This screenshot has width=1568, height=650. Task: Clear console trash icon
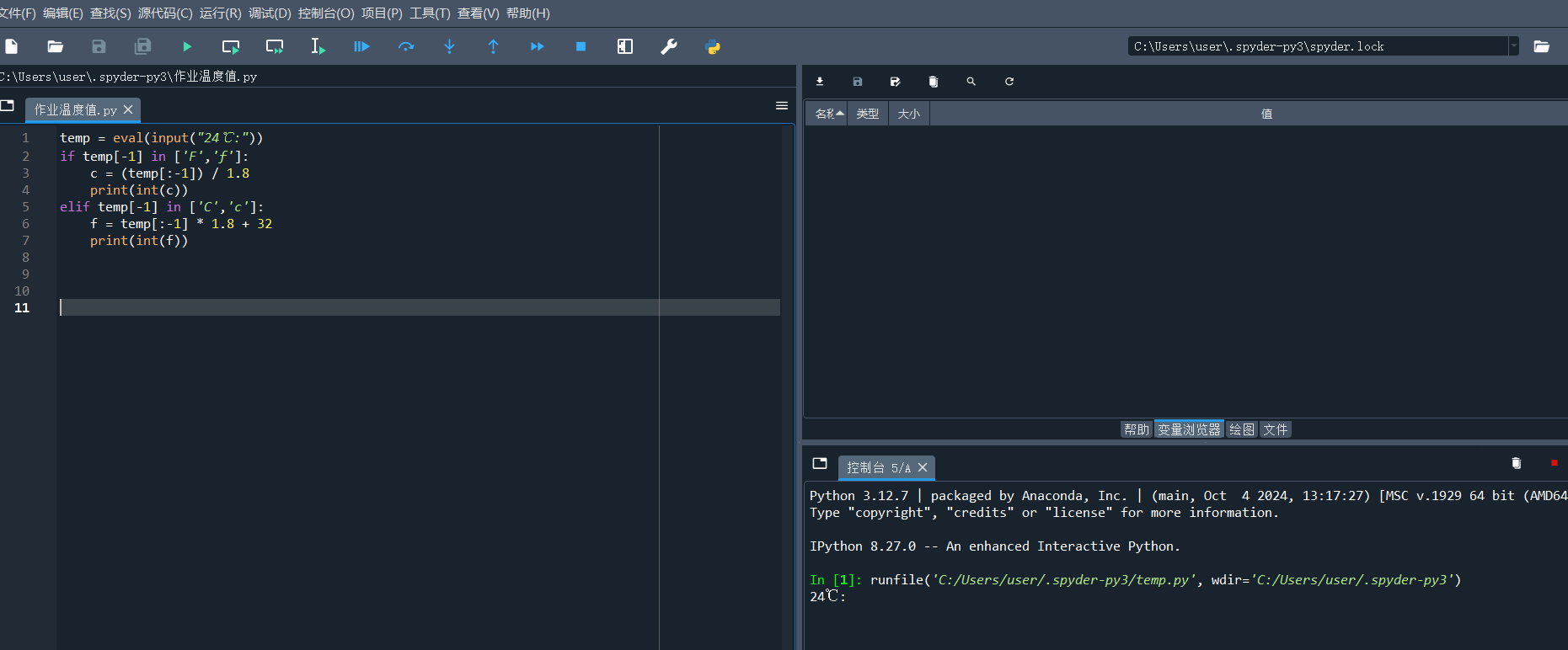click(x=1517, y=463)
